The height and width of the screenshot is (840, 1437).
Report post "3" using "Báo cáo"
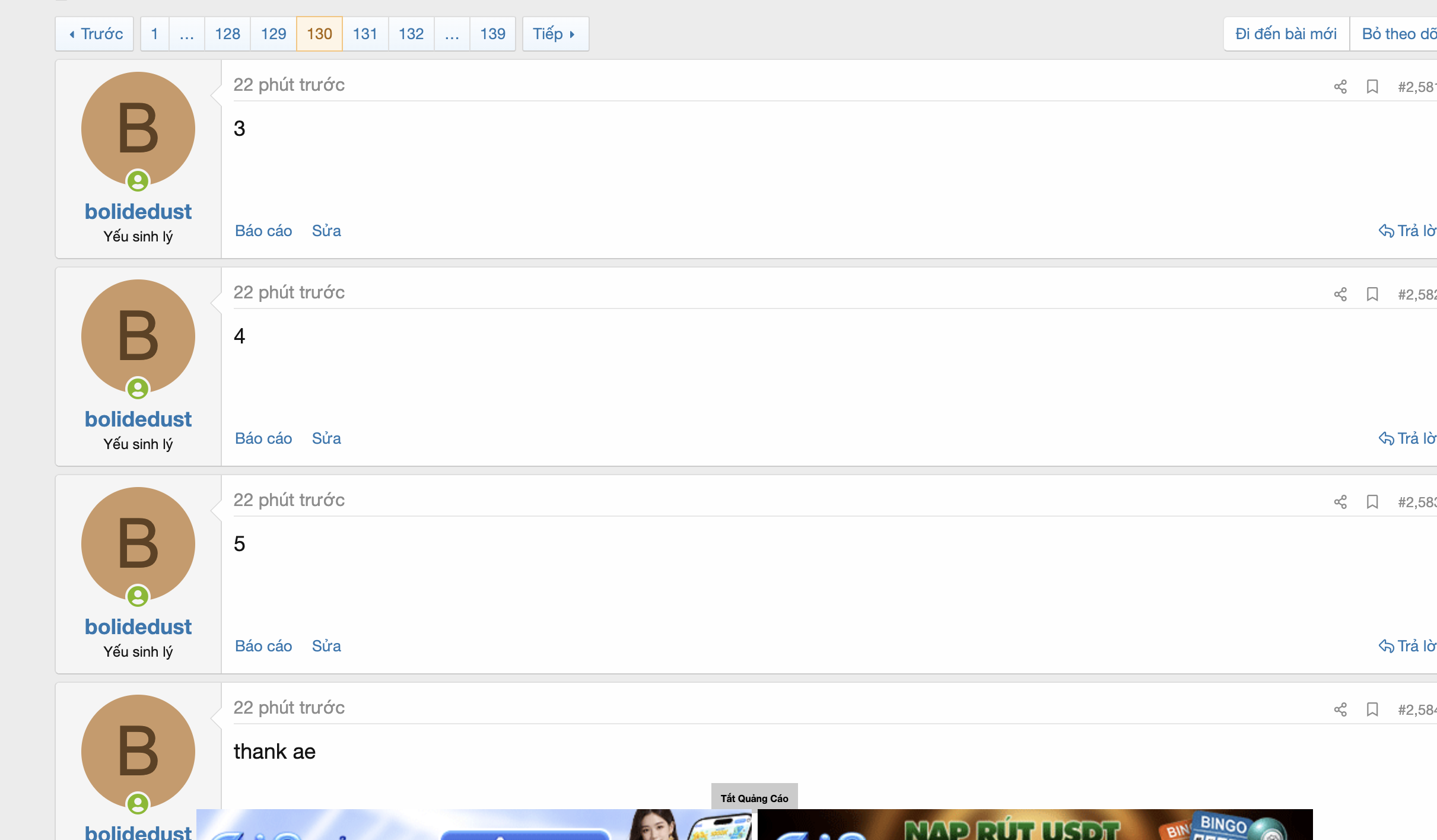[263, 231]
